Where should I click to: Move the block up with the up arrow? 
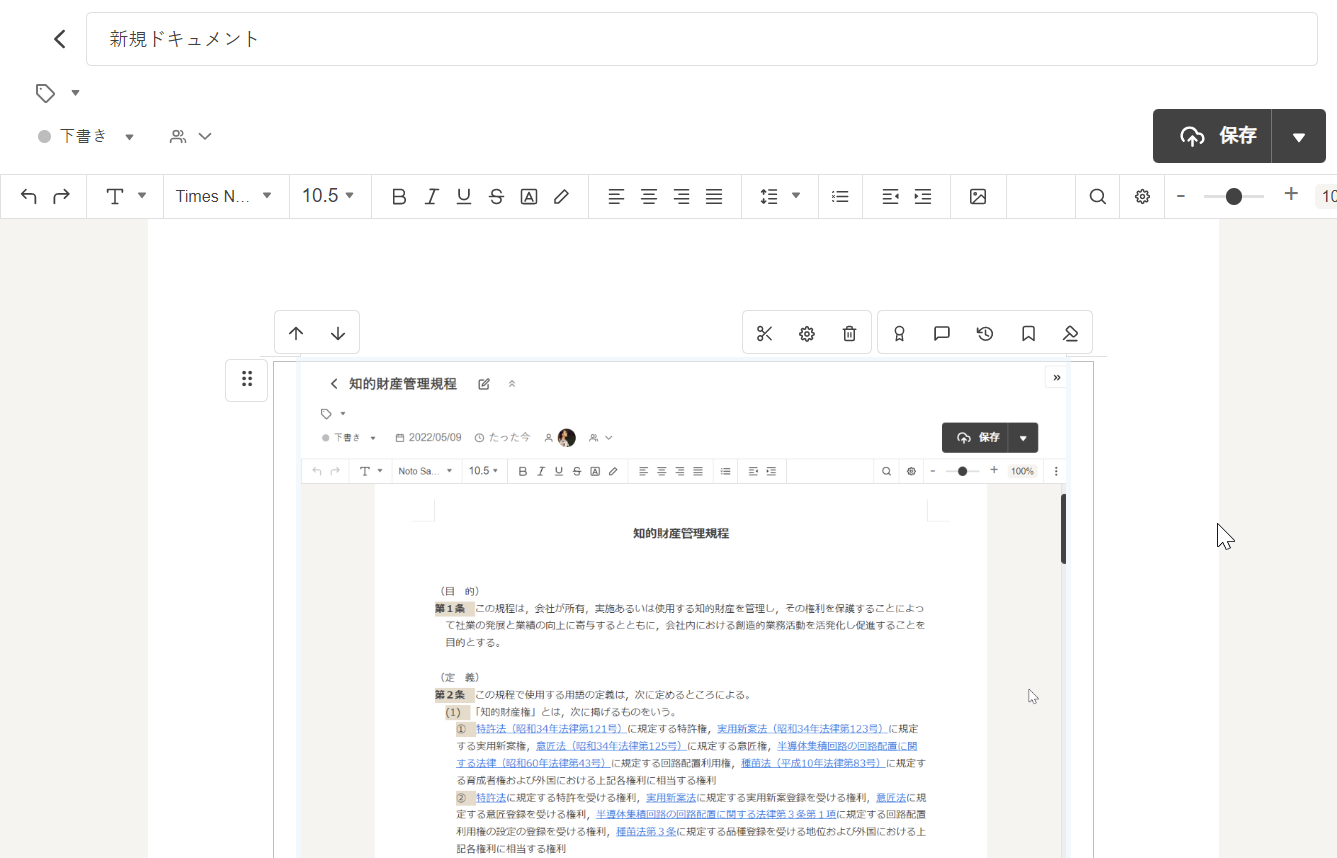pos(296,334)
